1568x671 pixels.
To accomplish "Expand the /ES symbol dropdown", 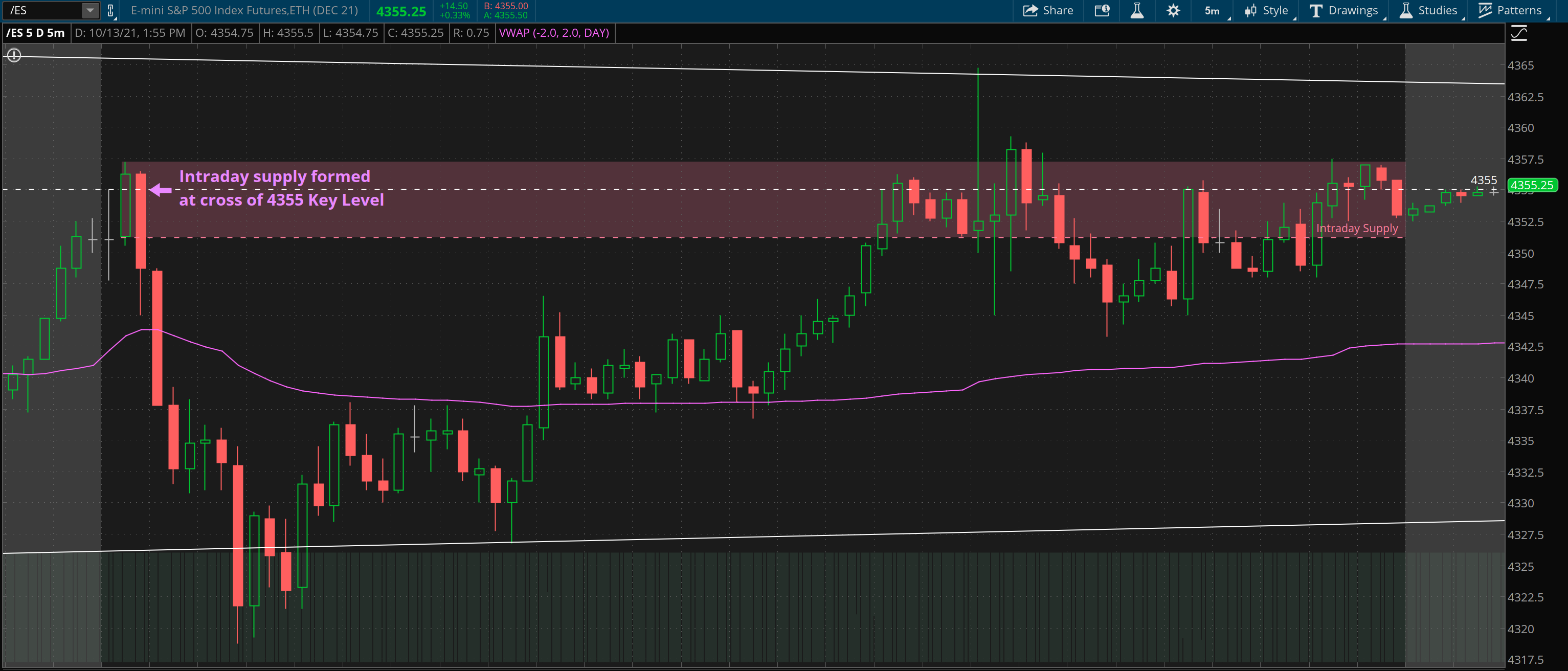I will [x=89, y=10].
